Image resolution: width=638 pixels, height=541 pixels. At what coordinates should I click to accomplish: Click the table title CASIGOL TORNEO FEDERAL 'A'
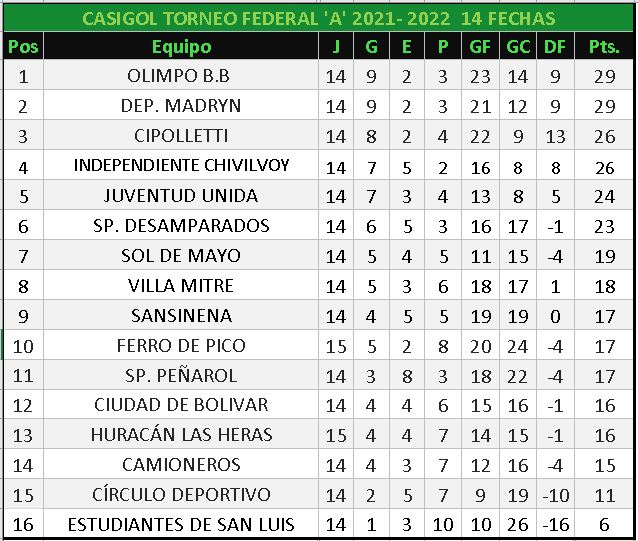(318, 19)
